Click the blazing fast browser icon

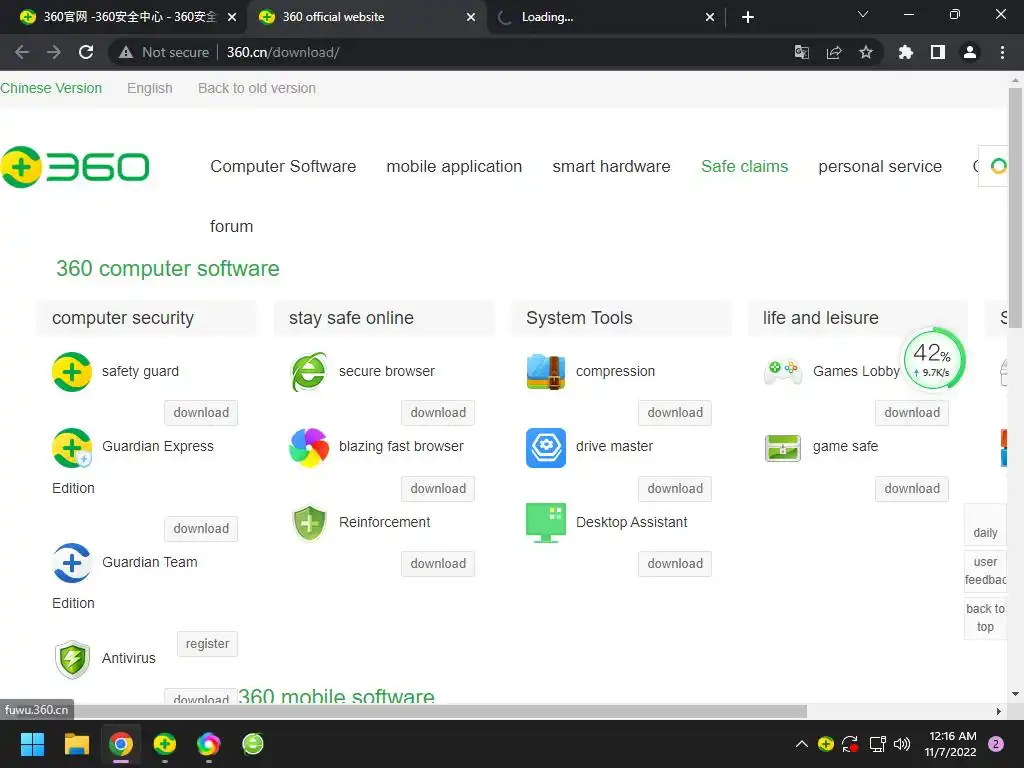pyautogui.click(x=309, y=447)
